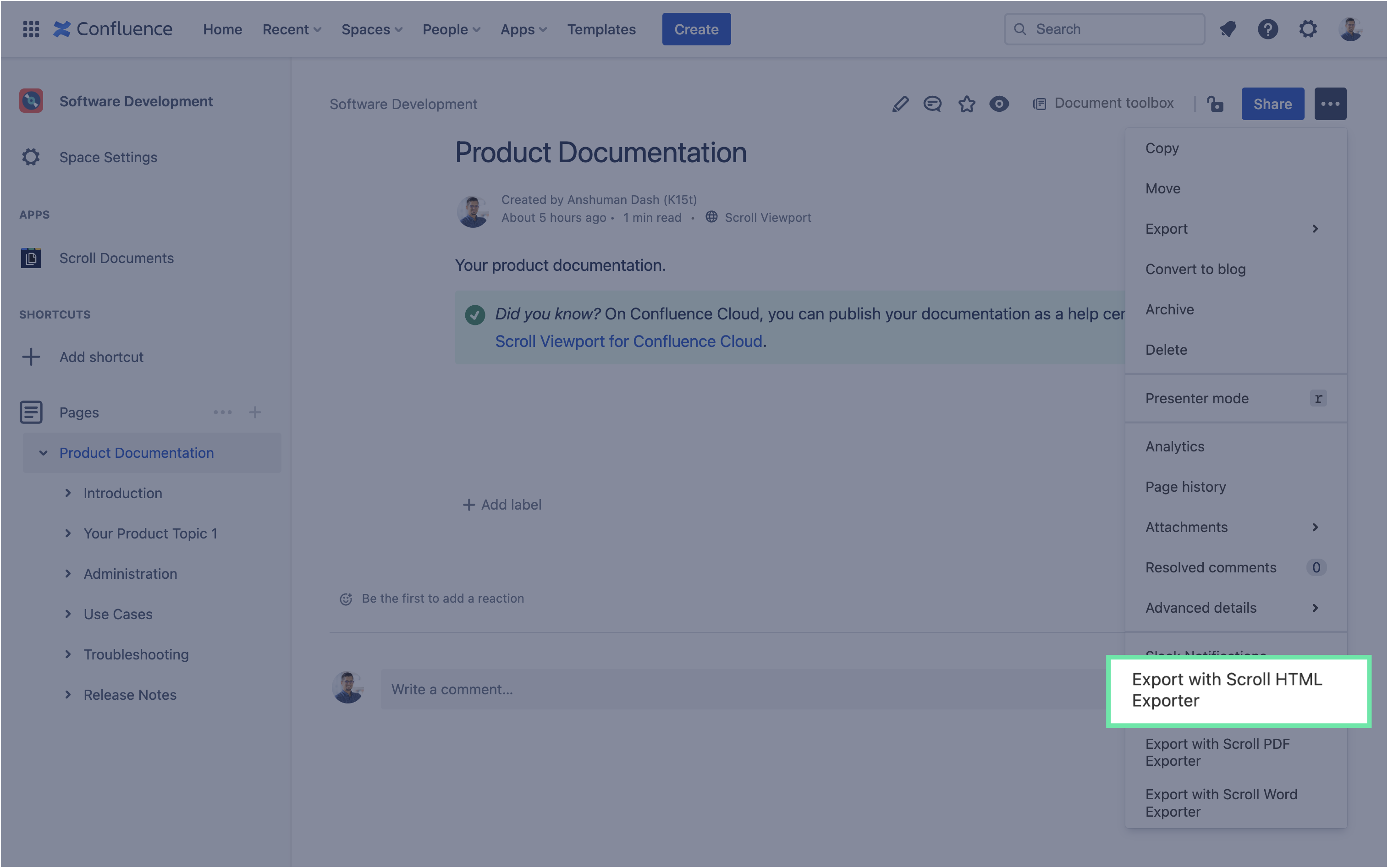Open inline comments icon
Viewport: 1388px width, 868px height.
pos(932,104)
